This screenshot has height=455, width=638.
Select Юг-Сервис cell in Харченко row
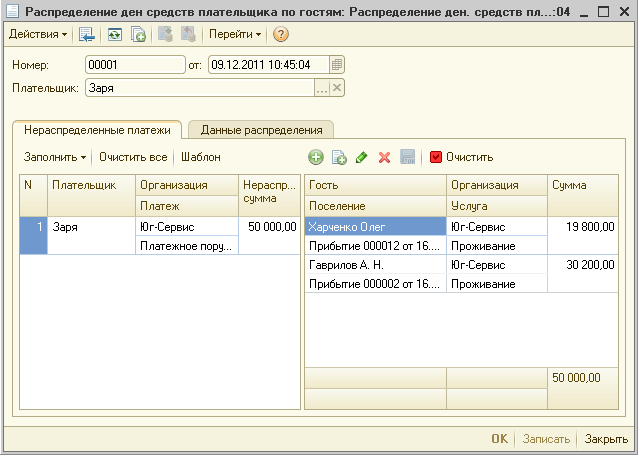[x=497, y=227]
